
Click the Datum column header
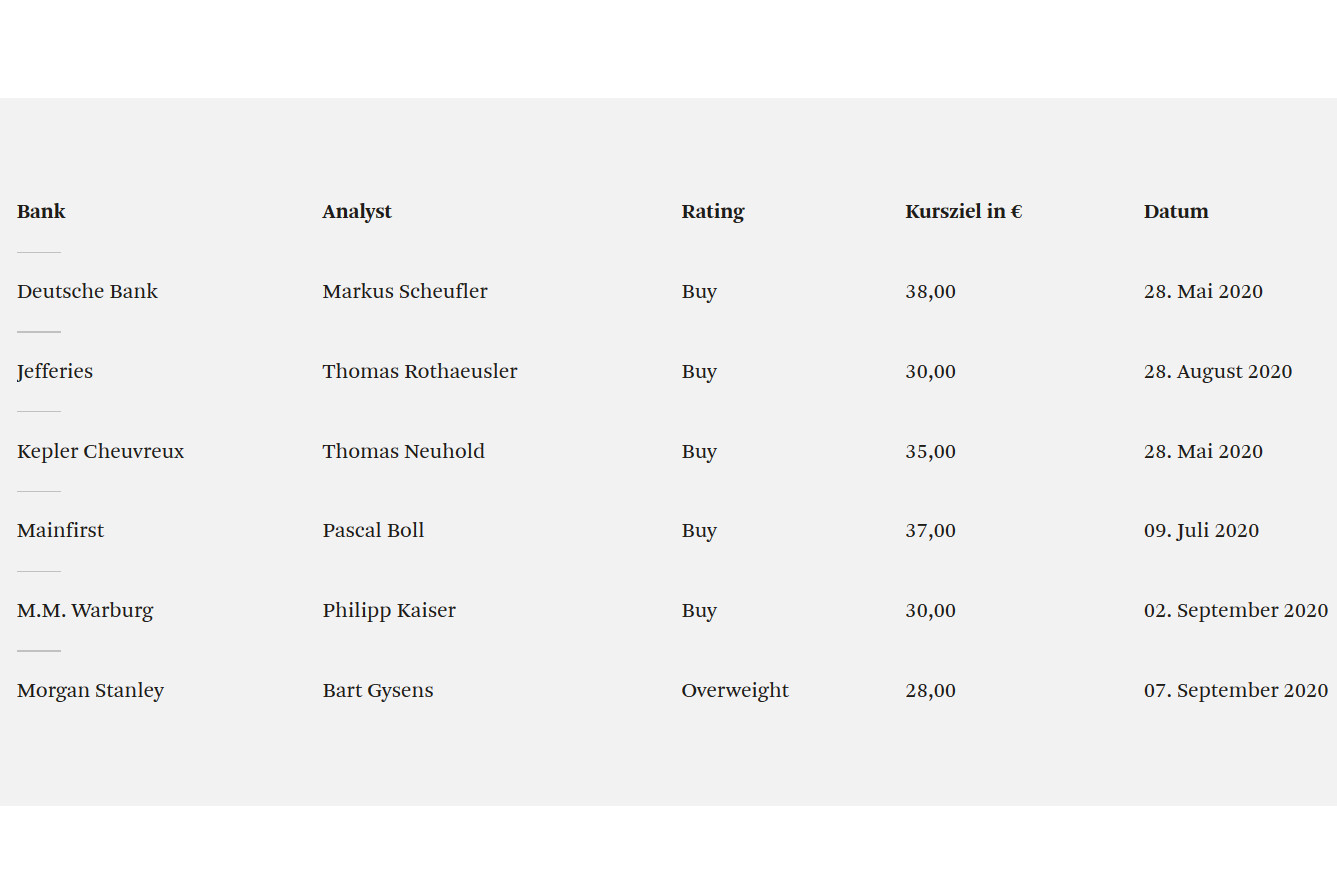pyautogui.click(x=1176, y=211)
